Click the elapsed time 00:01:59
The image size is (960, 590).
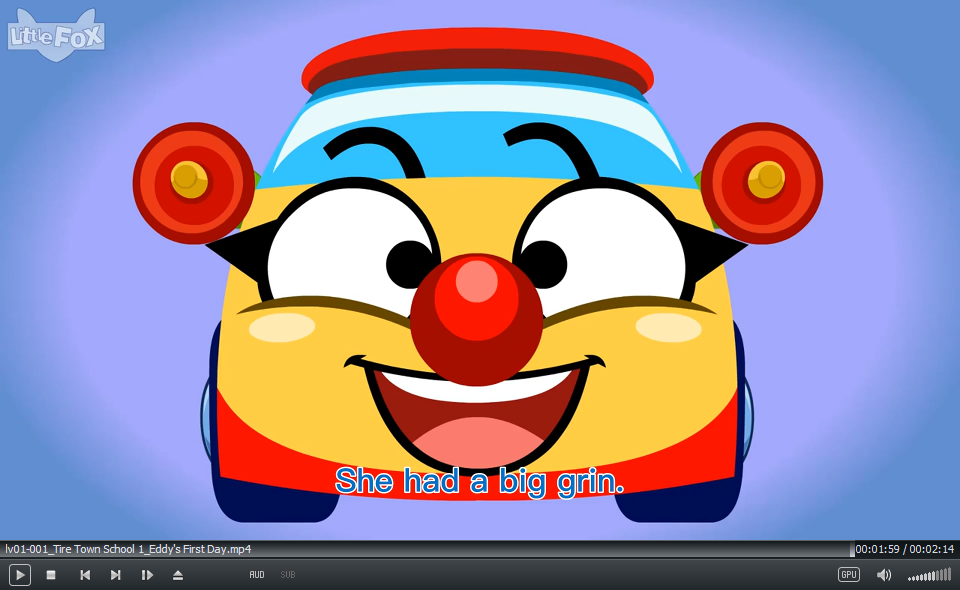click(x=877, y=549)
